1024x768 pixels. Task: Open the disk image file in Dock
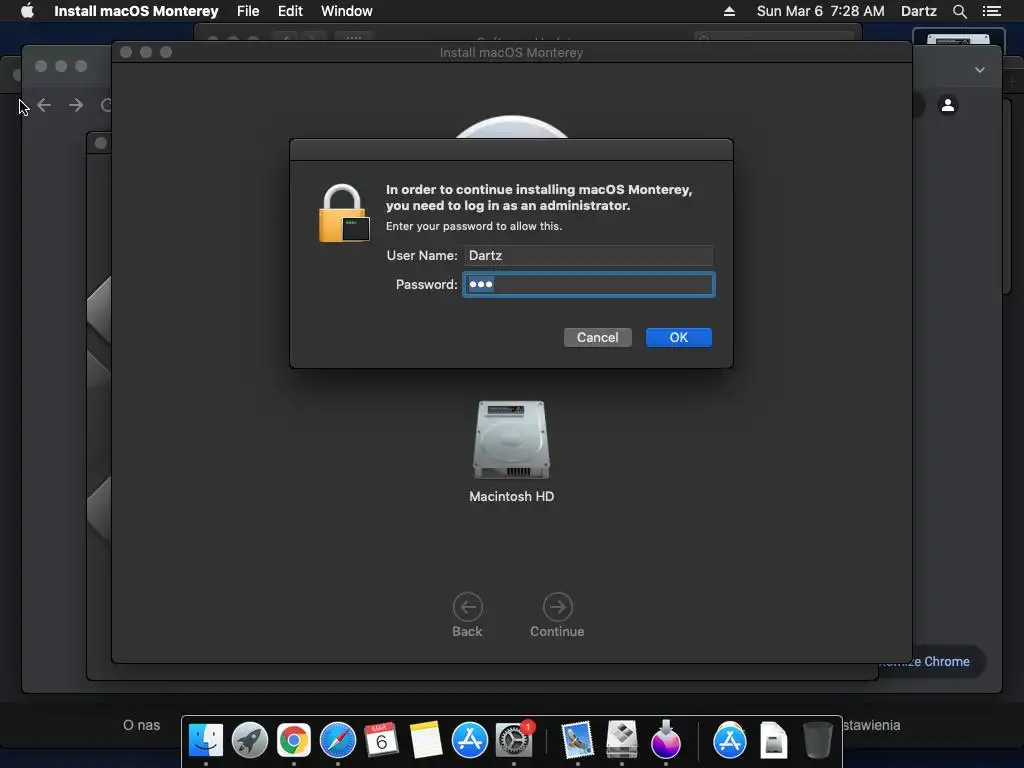tap(773, 741)
